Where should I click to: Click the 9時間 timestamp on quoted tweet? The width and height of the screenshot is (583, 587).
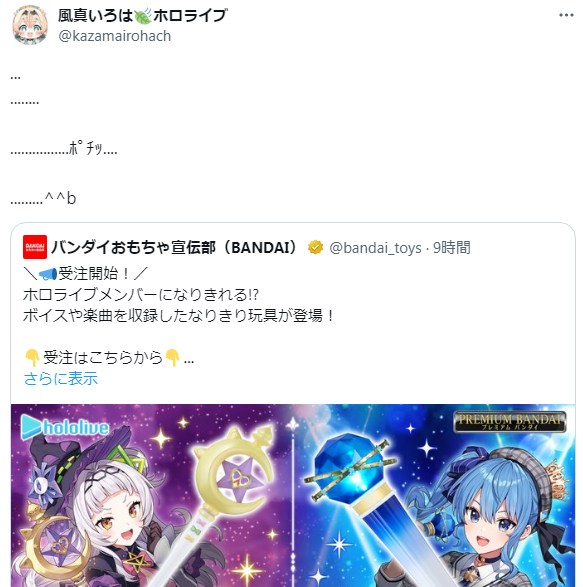452,247
